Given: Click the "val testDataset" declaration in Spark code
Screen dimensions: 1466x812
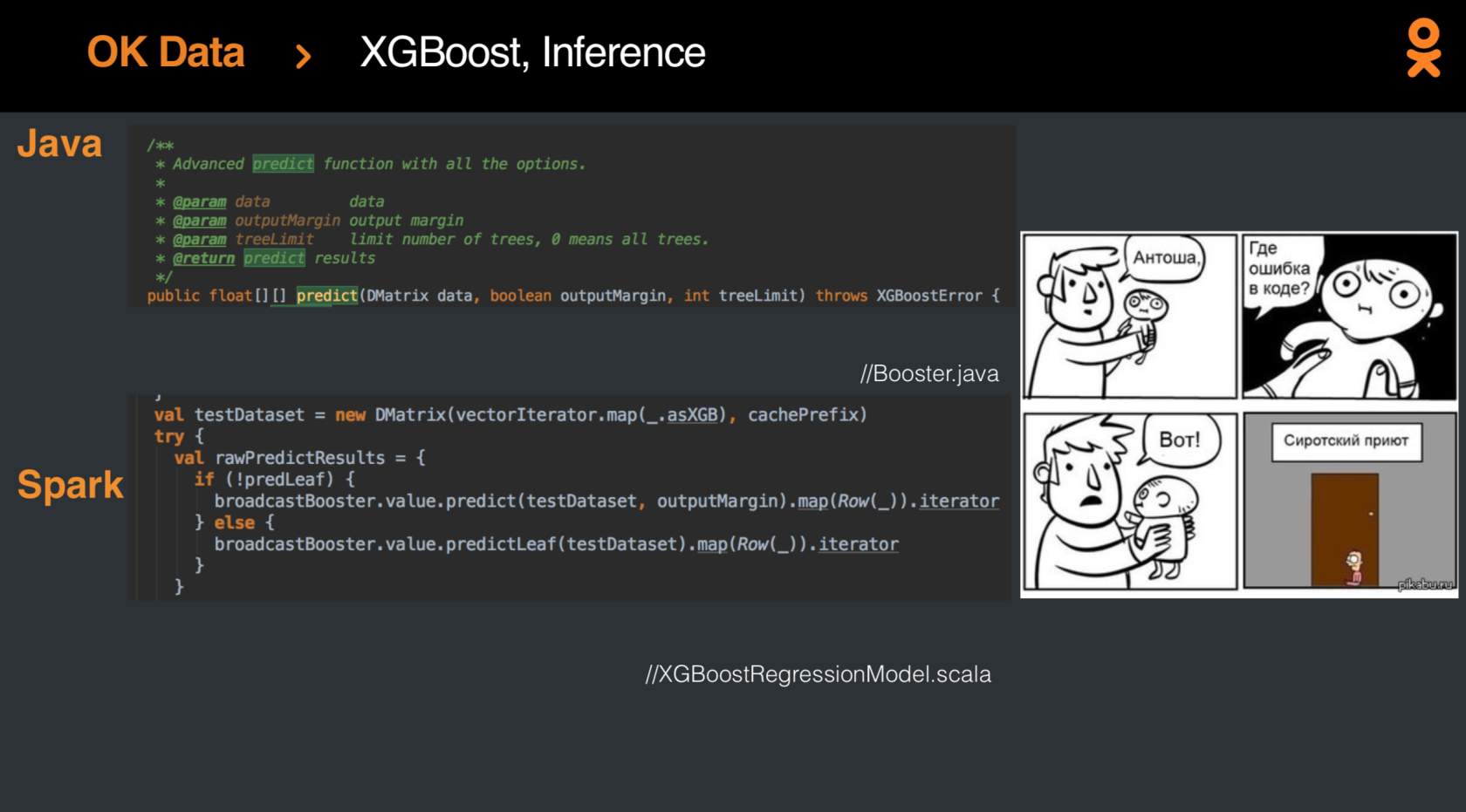Looking at the screenshot, I should pyautogui.click(x=229, y=415).
